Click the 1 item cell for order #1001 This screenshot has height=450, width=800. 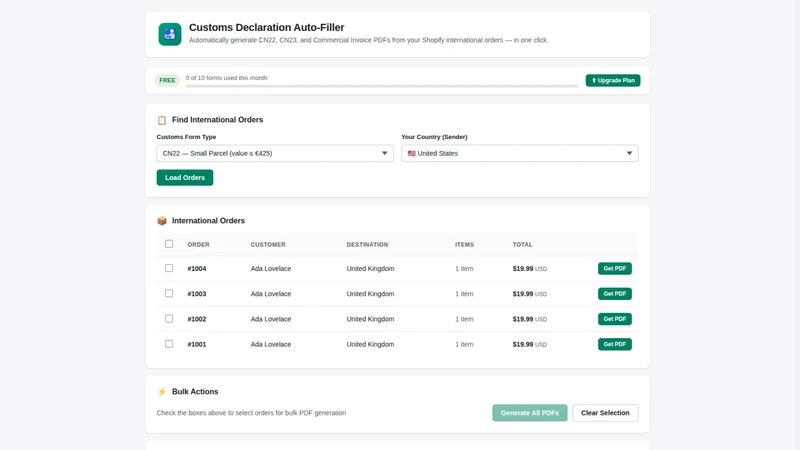[x=464, y=344]
